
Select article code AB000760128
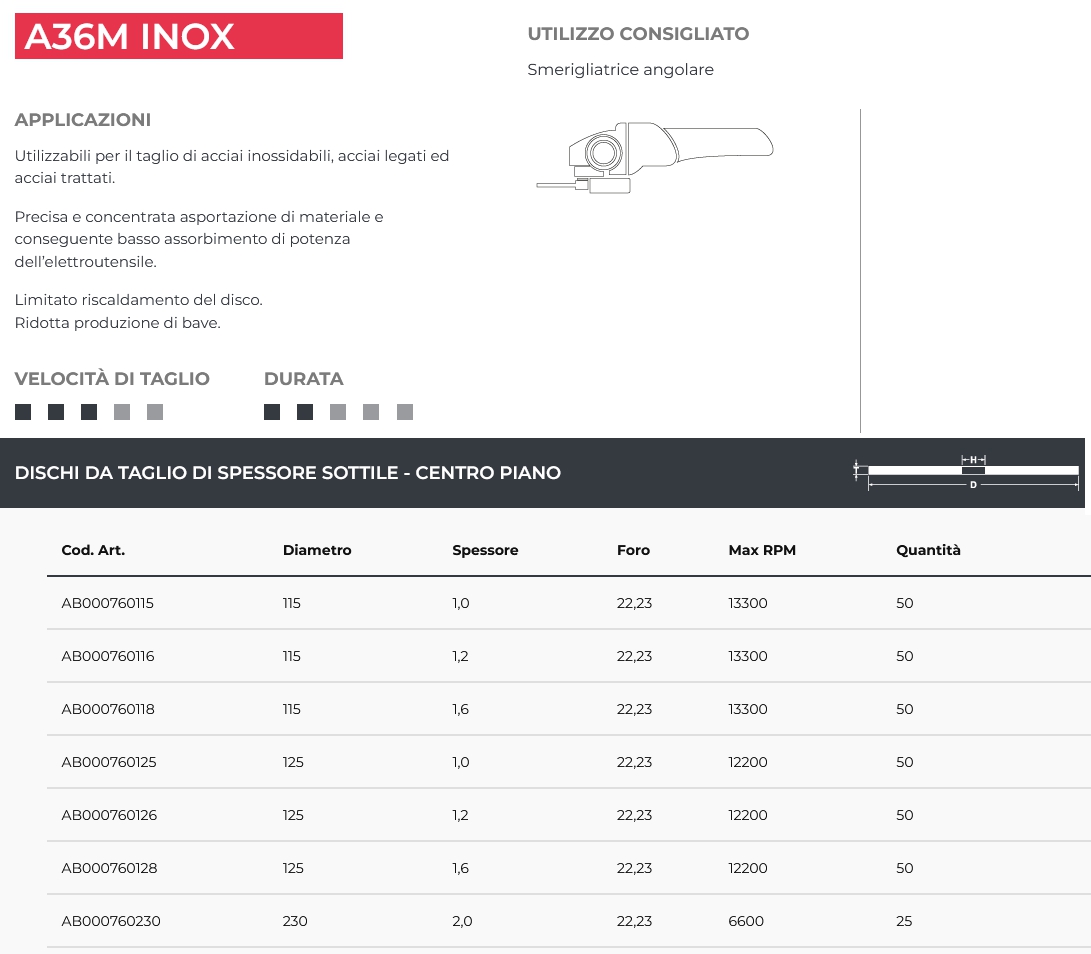(109, 868)
